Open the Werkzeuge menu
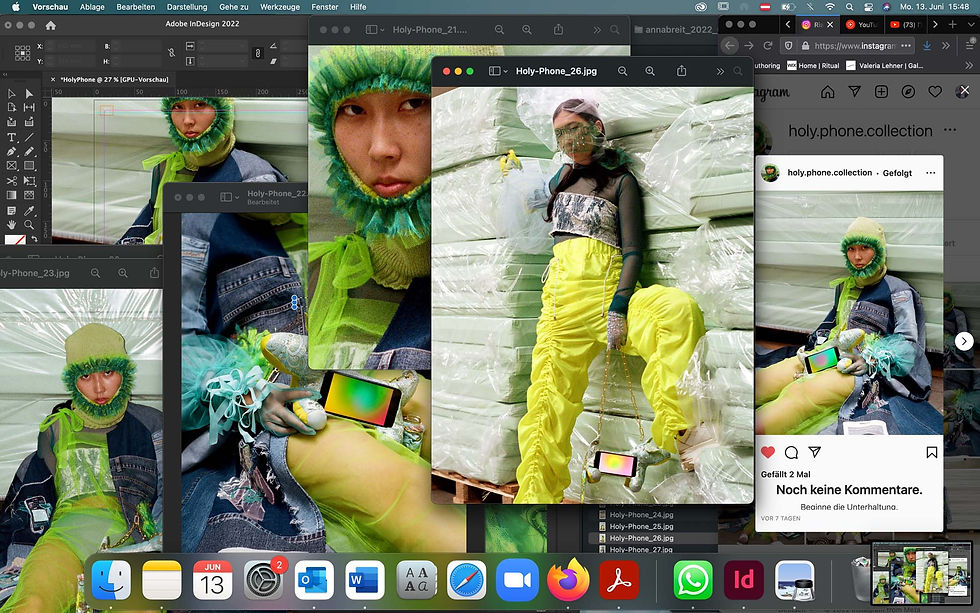 280,7
